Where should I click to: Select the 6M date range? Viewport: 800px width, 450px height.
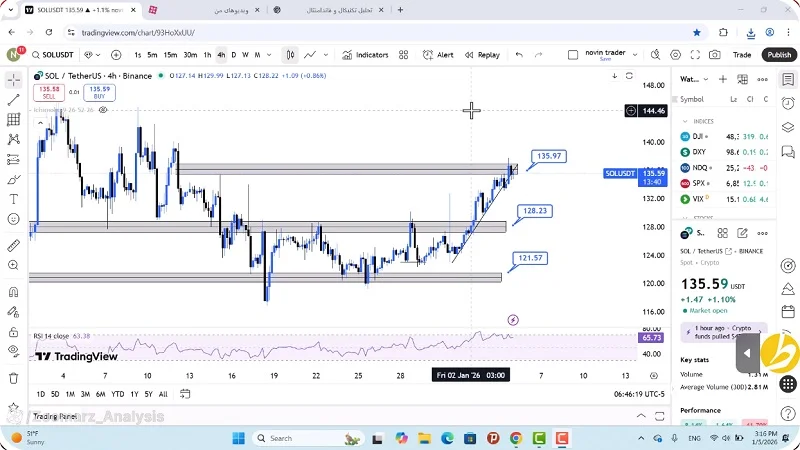tap(101, 394)
